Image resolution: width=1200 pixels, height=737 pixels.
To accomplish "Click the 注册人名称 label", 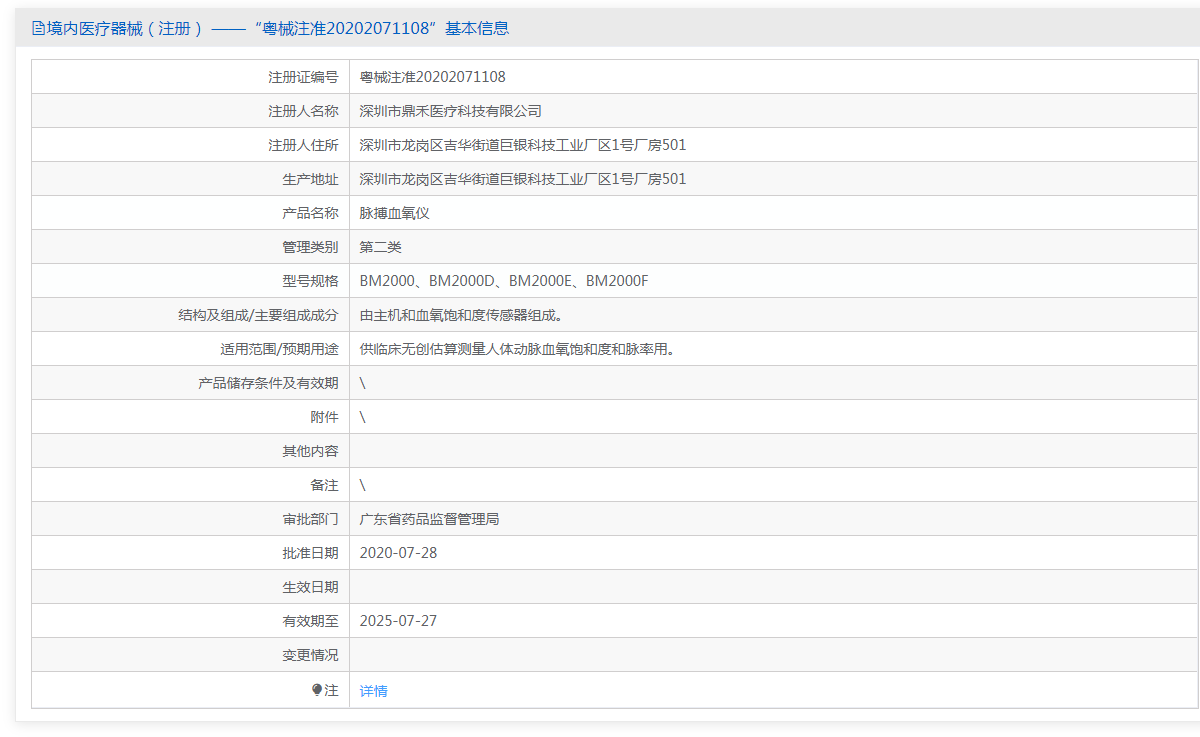I will [303, 111].
